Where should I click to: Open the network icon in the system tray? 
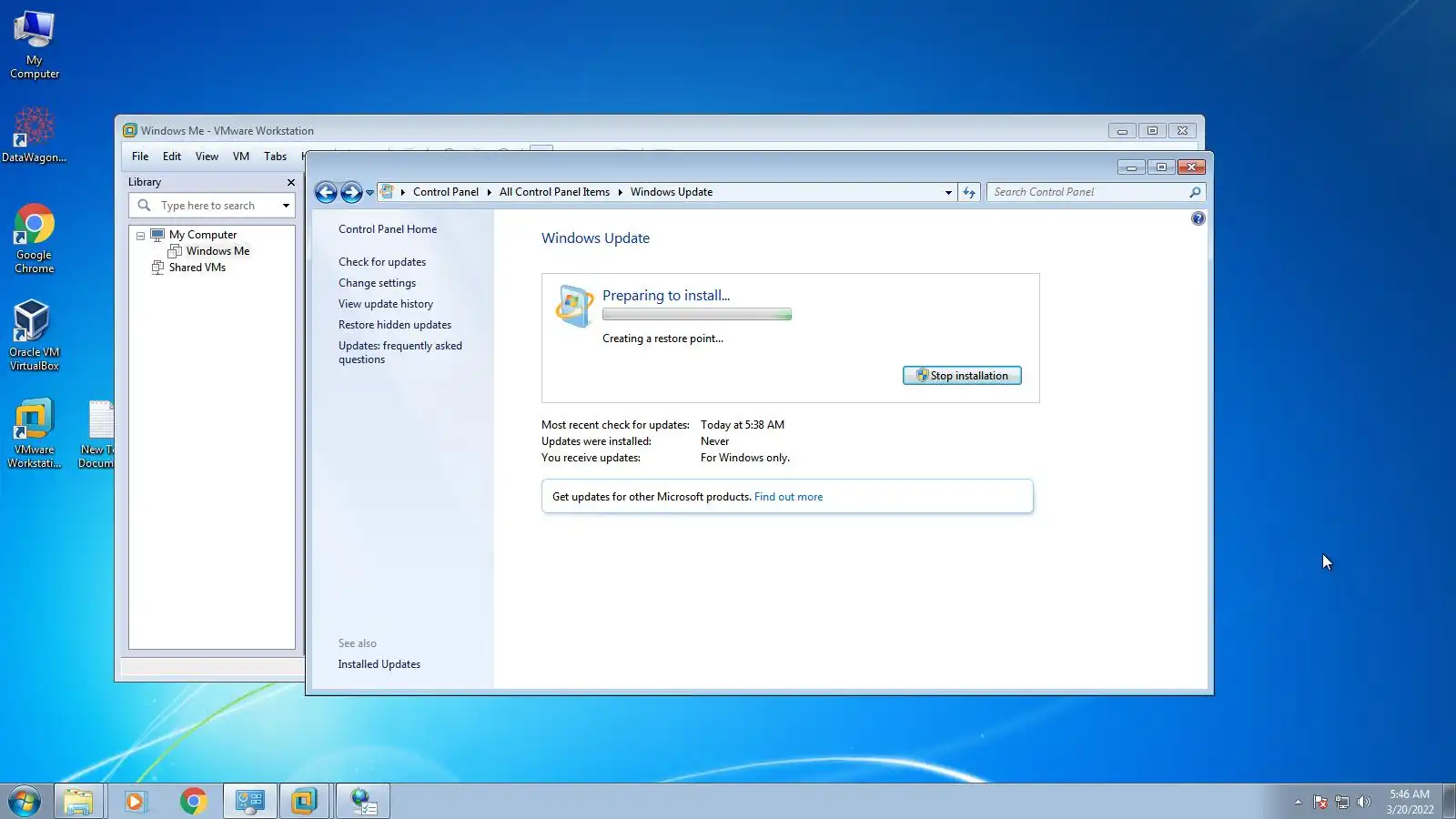[1342, 802]
